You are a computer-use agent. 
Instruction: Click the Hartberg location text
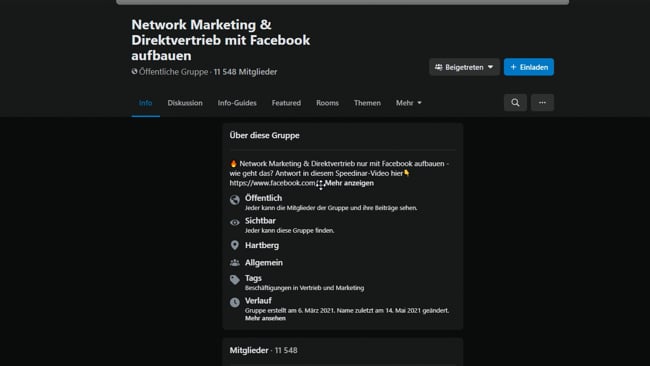[x=262, y=245]
